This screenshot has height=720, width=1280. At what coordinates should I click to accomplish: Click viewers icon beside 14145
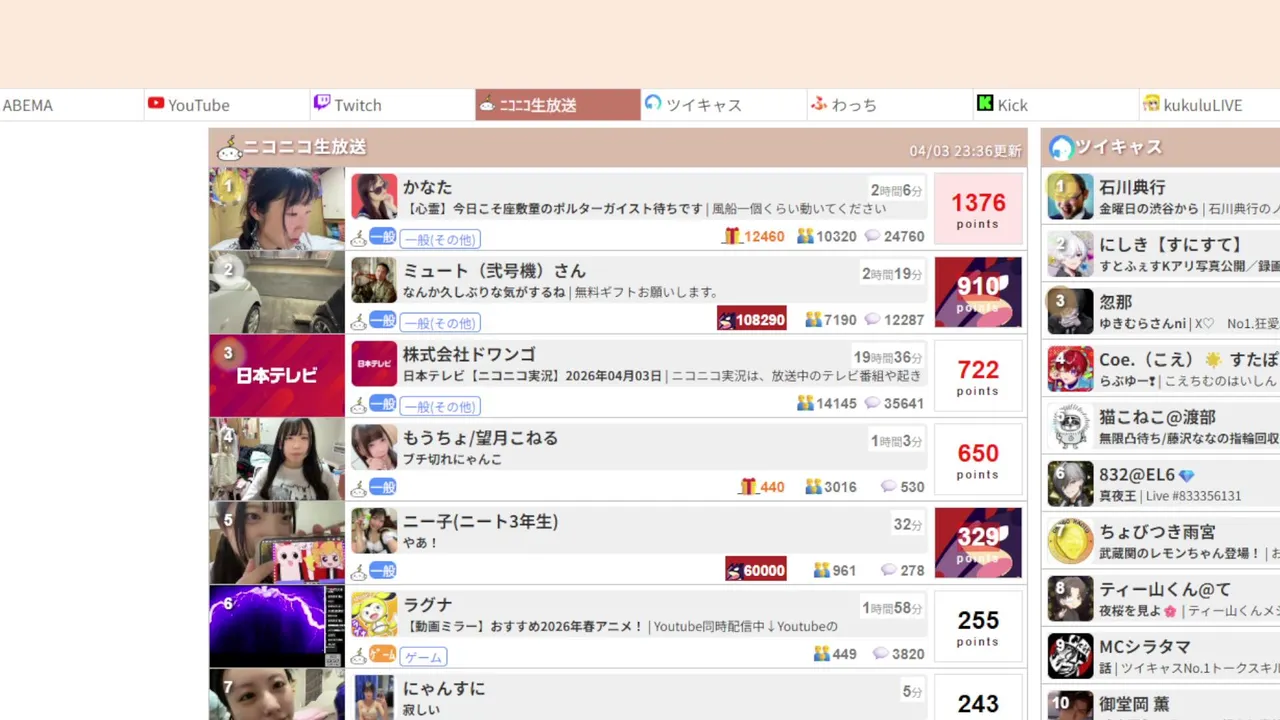point(805,403)
